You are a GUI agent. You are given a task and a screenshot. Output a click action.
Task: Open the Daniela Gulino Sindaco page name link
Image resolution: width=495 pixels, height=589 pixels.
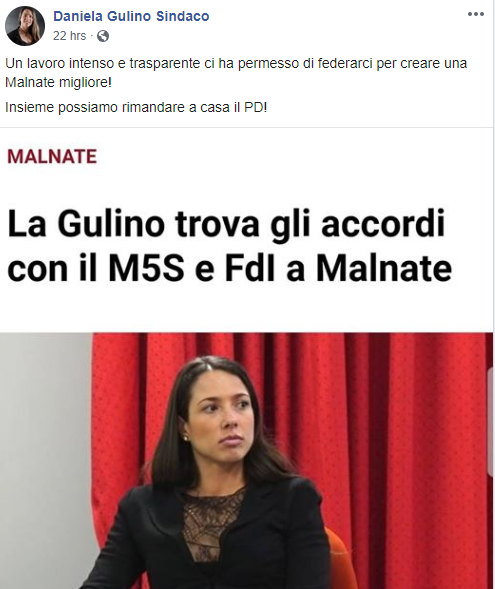pyautogui.click(x=131, y=16)
